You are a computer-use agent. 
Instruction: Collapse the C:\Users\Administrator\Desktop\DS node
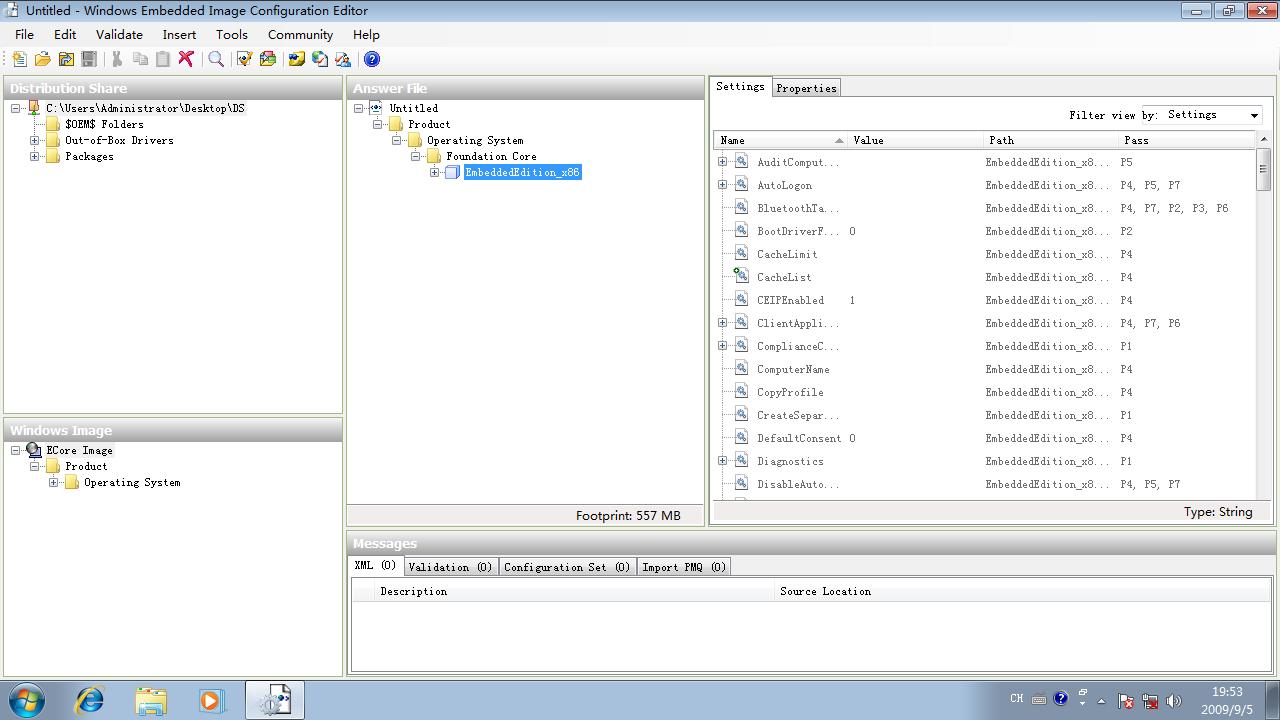pos(16,108)
